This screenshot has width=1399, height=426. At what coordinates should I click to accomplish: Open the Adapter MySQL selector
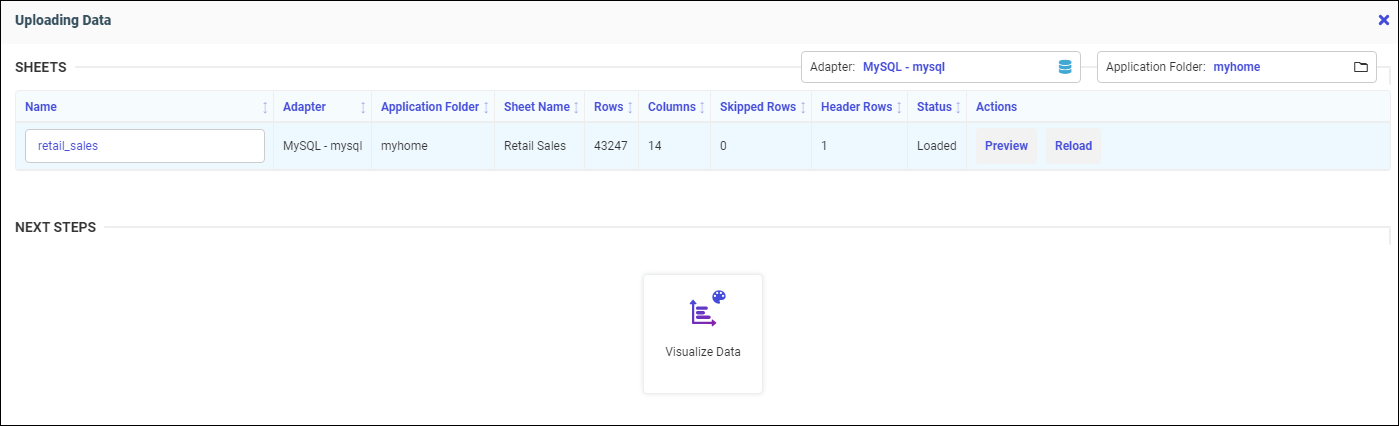coord(940,67)
